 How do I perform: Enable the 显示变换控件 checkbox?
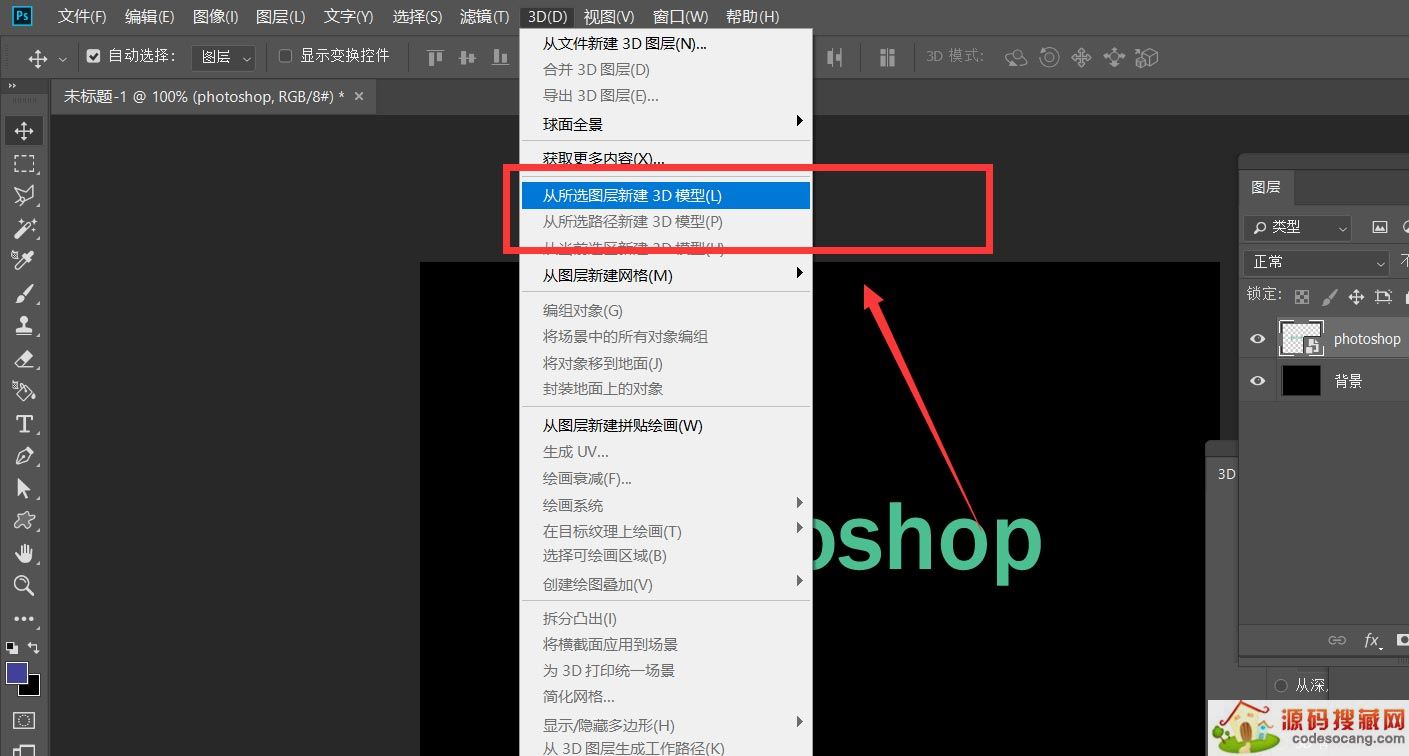[285, 56]
